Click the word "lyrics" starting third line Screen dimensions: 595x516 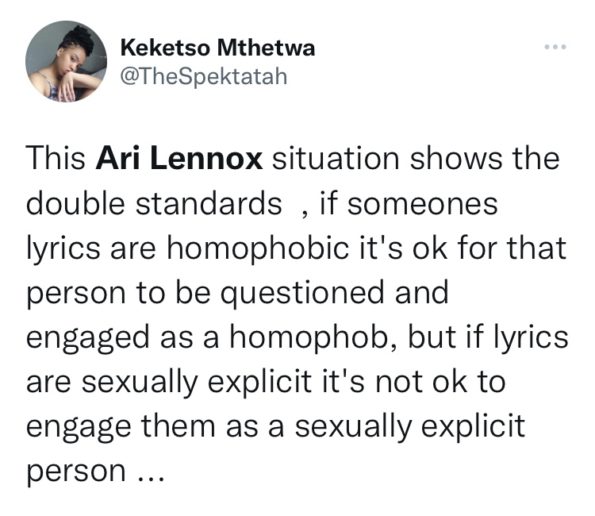coord(63,249)
